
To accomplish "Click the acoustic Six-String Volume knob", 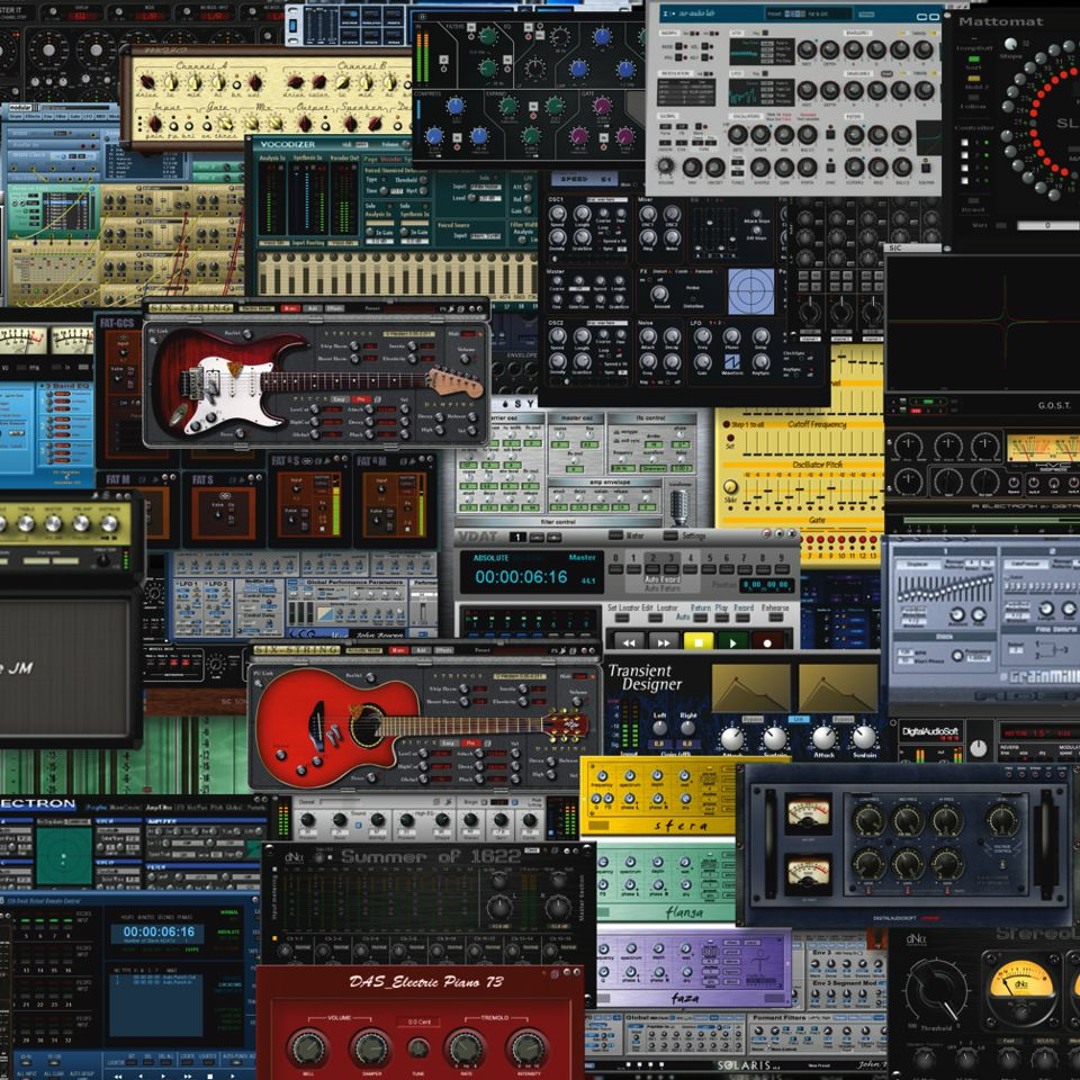I will 577,703.
